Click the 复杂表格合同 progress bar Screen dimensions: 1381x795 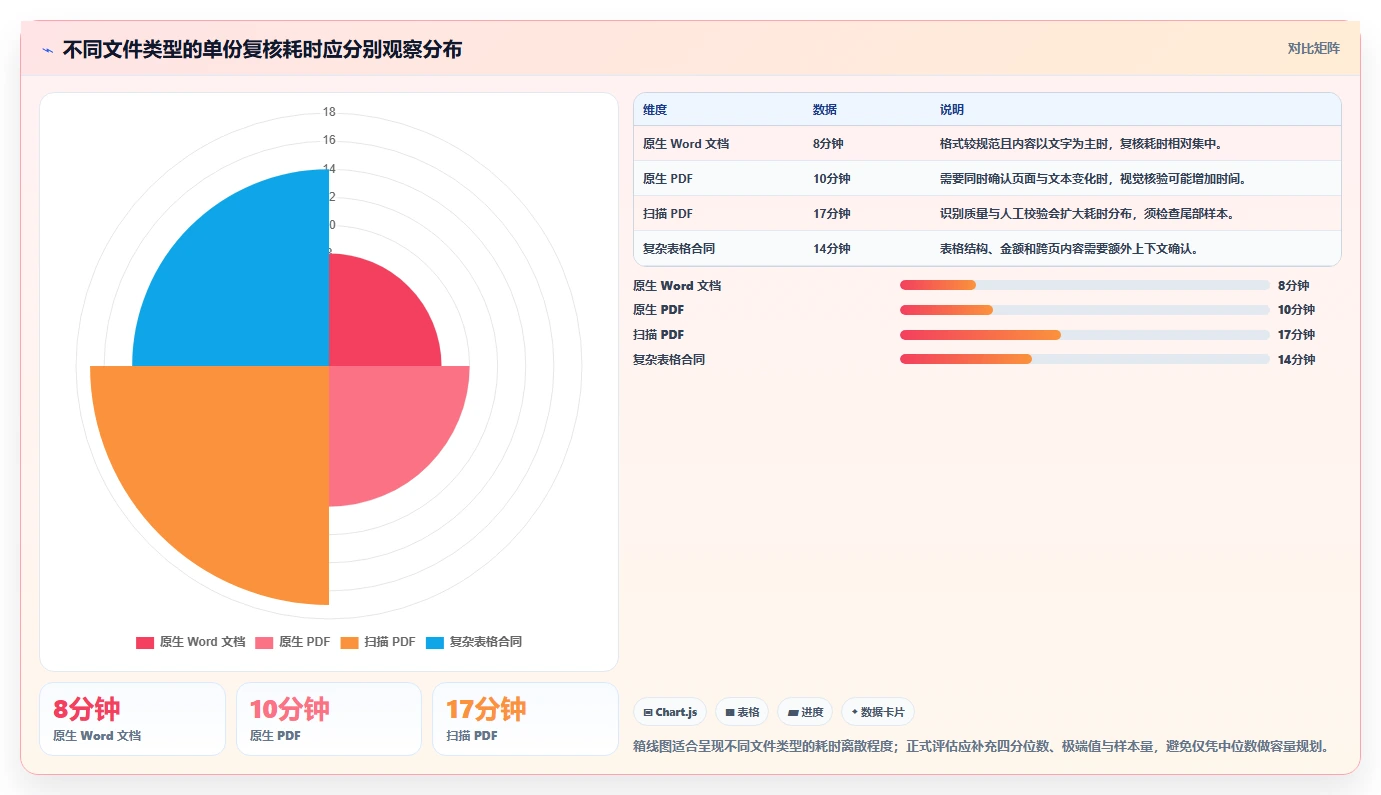click(x=1085, y=359)
